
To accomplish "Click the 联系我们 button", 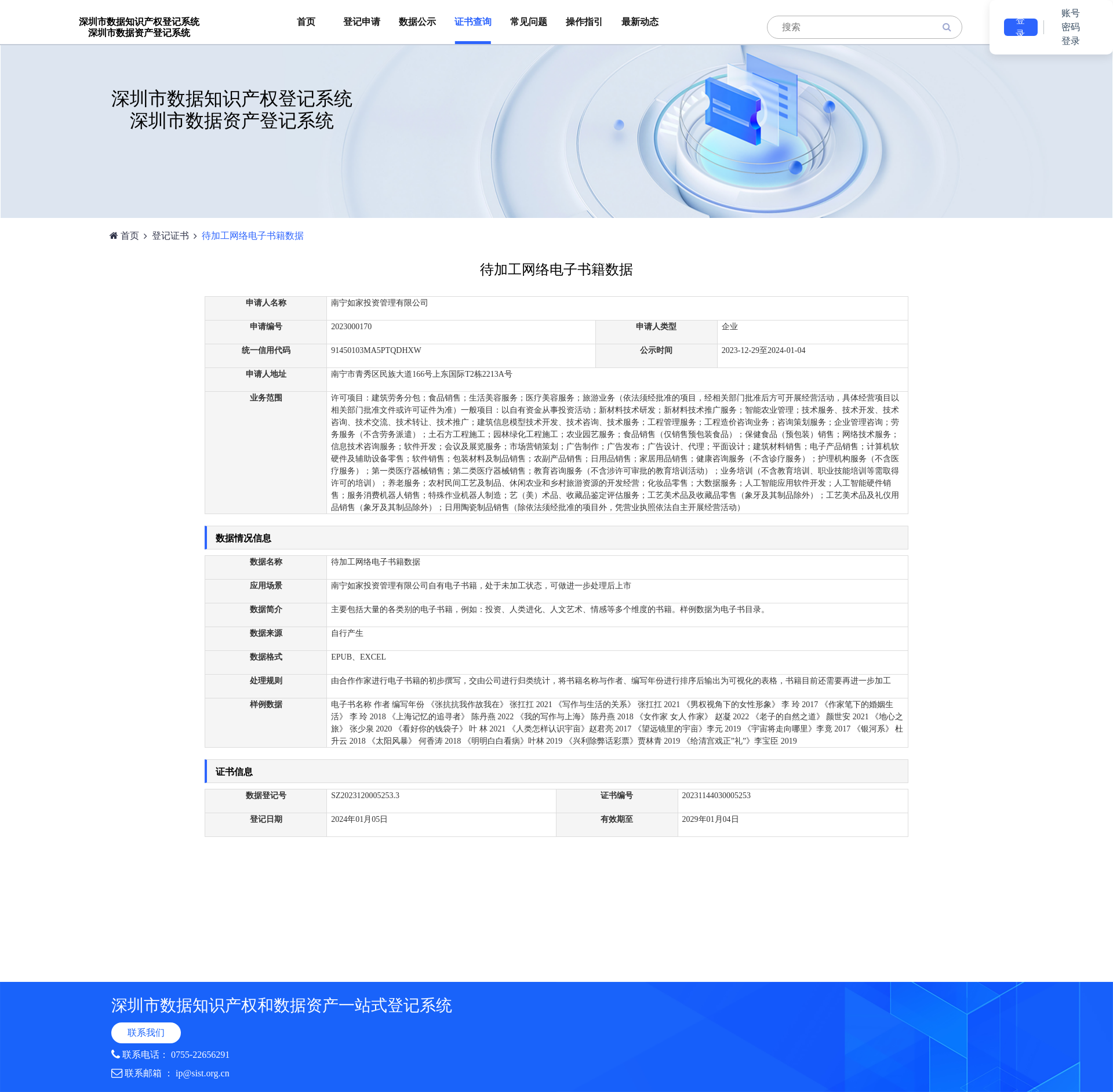I will tap(146, 1032).
